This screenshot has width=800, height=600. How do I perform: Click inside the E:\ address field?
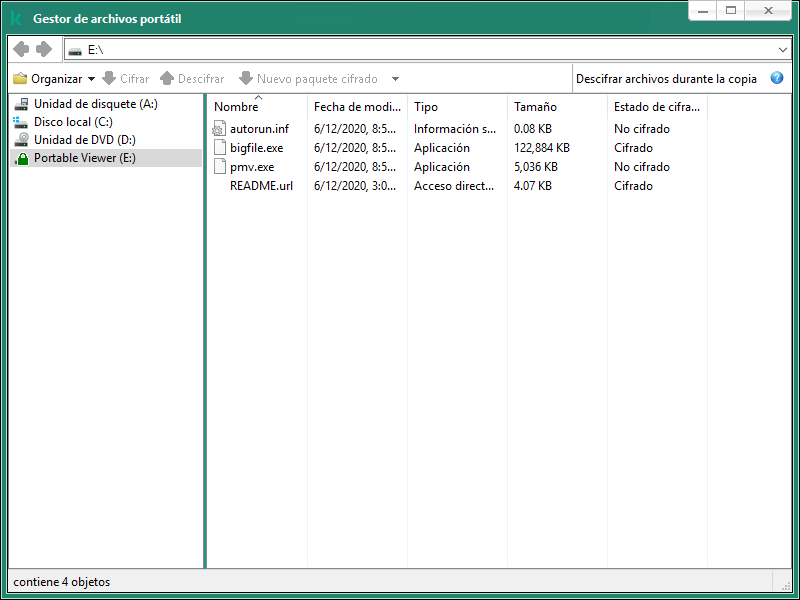400,49
